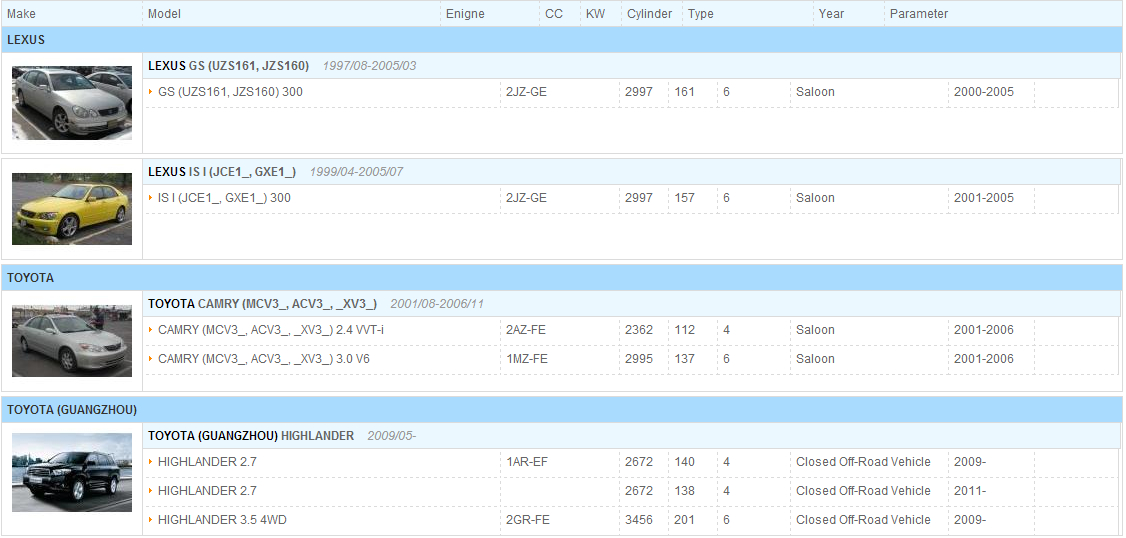
Task: Click the 2001-2005 year range
Action: click(x=984, y=198)
